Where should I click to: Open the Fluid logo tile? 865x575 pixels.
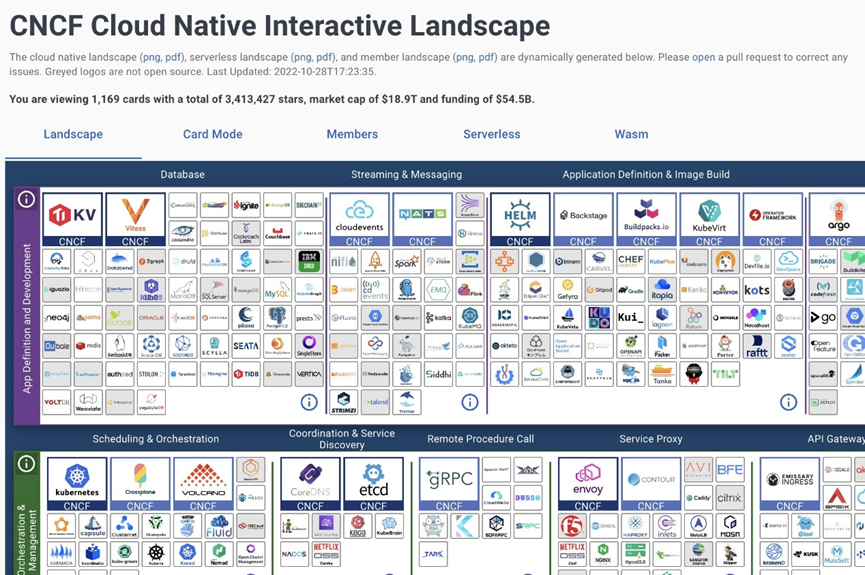[219, 526]
